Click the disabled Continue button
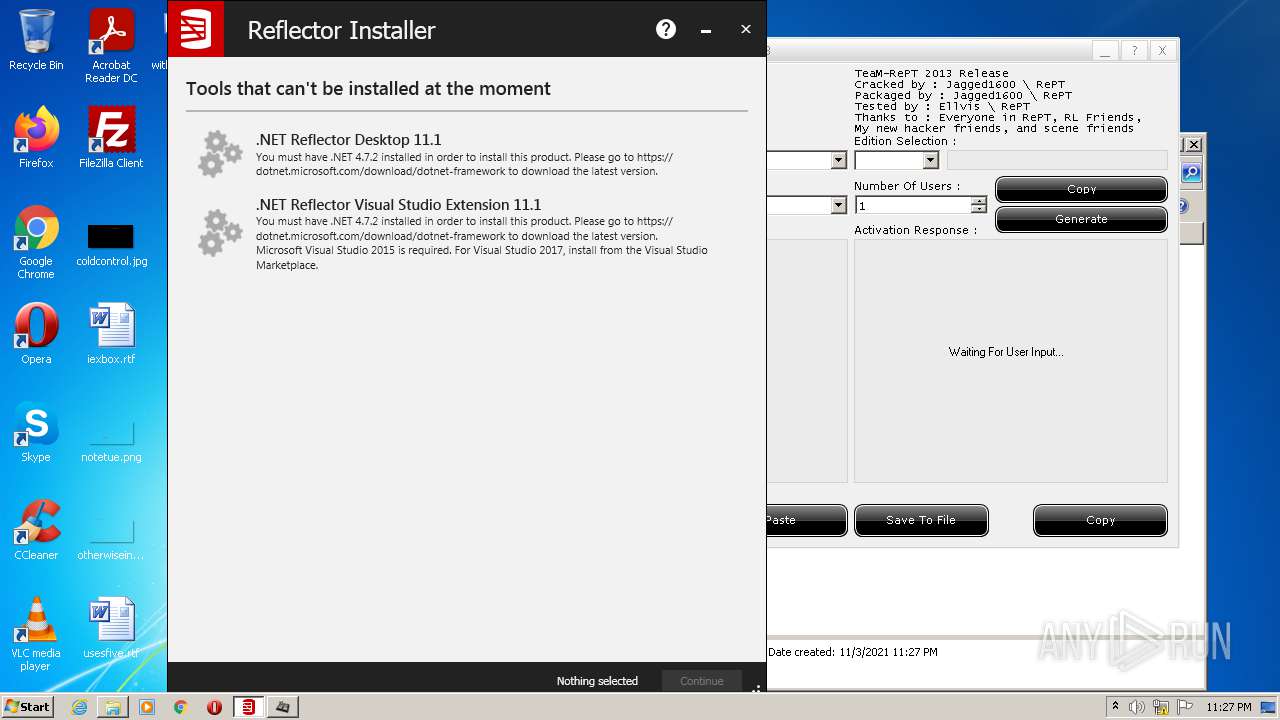Image resolution: width=1280 pixels, height=720 pixels. click(701, 681)
